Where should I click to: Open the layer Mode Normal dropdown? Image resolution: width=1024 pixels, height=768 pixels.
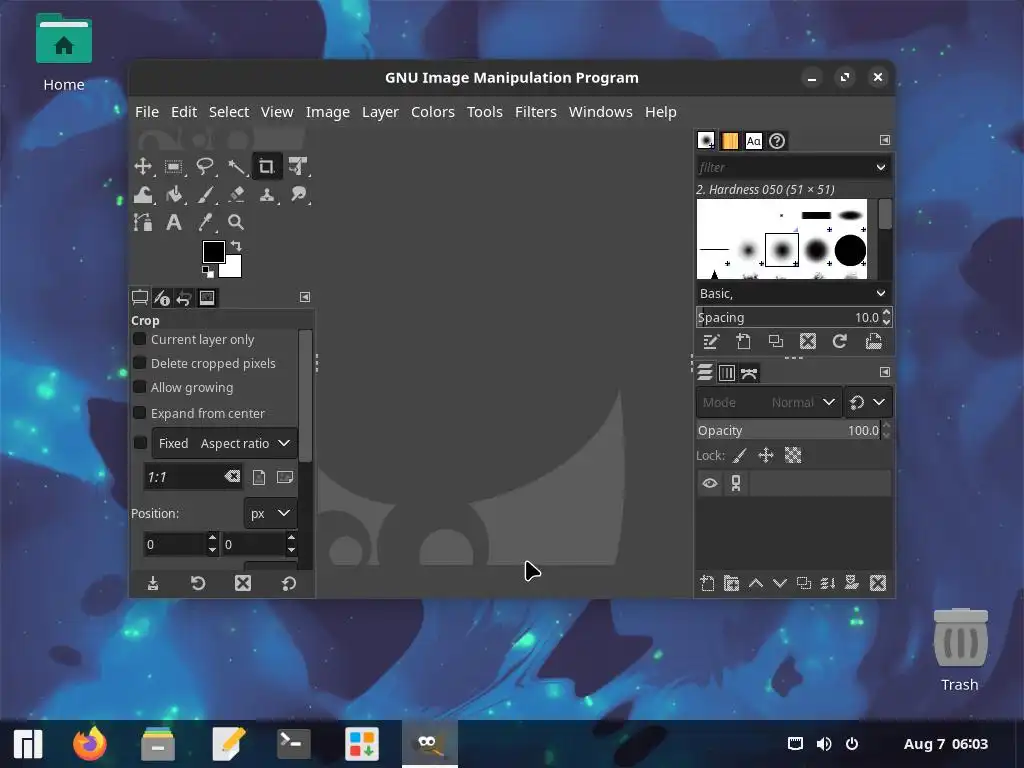pos(768,402)
